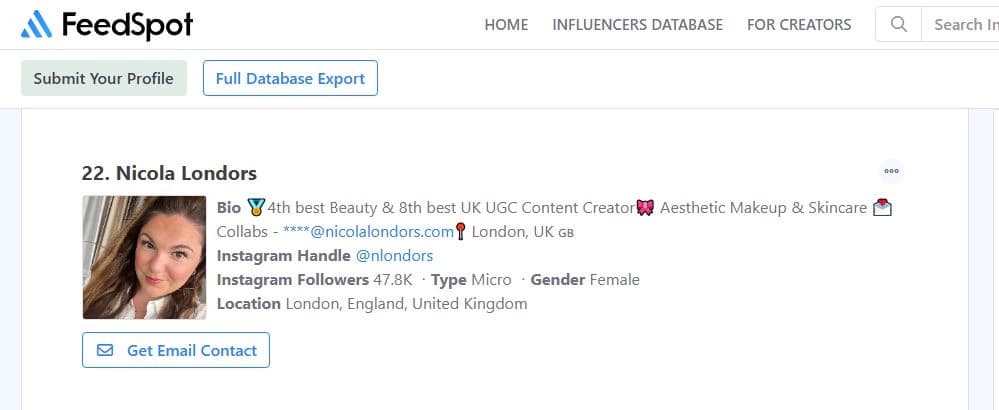Select the FOR CREATORS menu item

click(x=799, y=24)
